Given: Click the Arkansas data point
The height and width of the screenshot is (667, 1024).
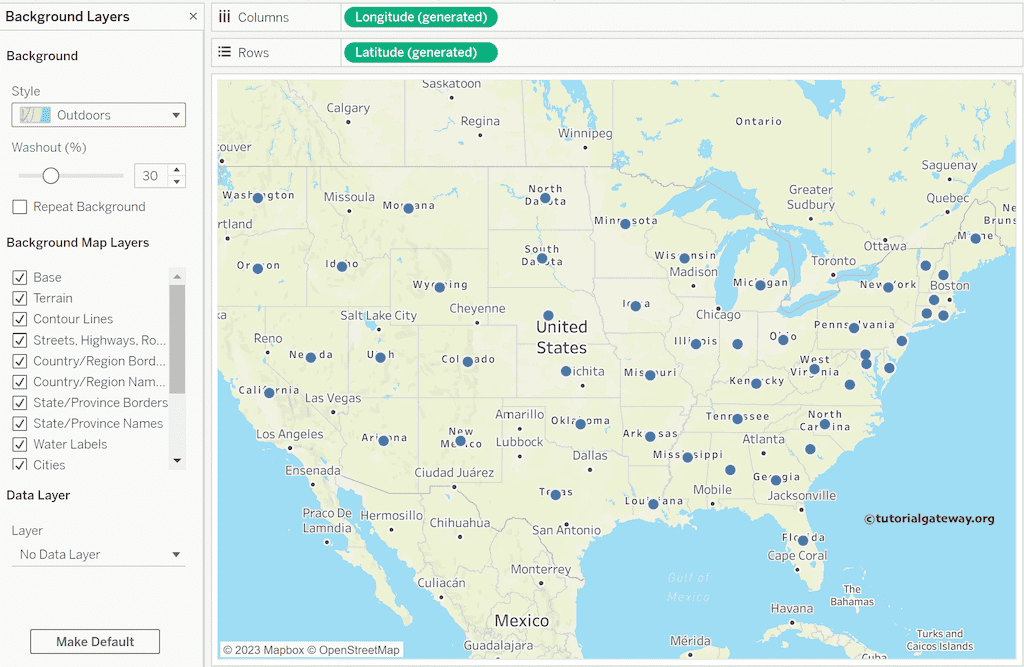Looking at the screenshot, I should pos(650,436).
